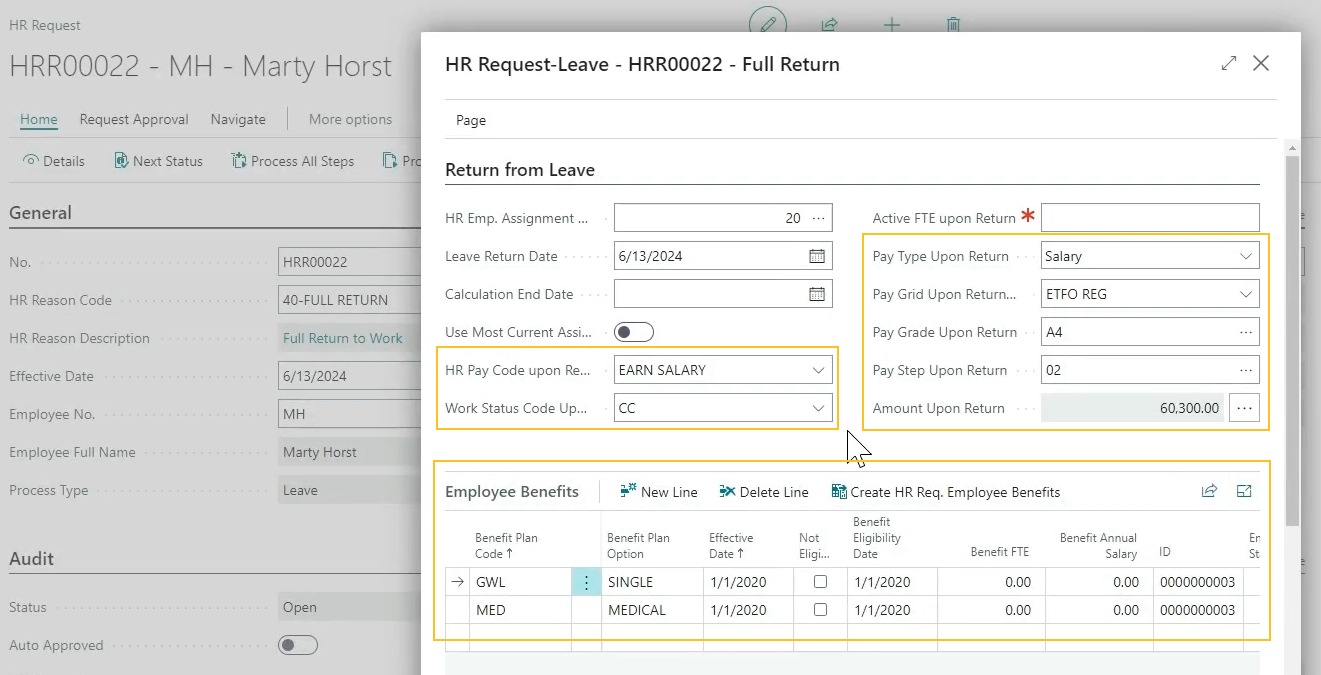Open the Pay Type Upon Return dropdown

pyautogui.click(x=1247, y=255)
